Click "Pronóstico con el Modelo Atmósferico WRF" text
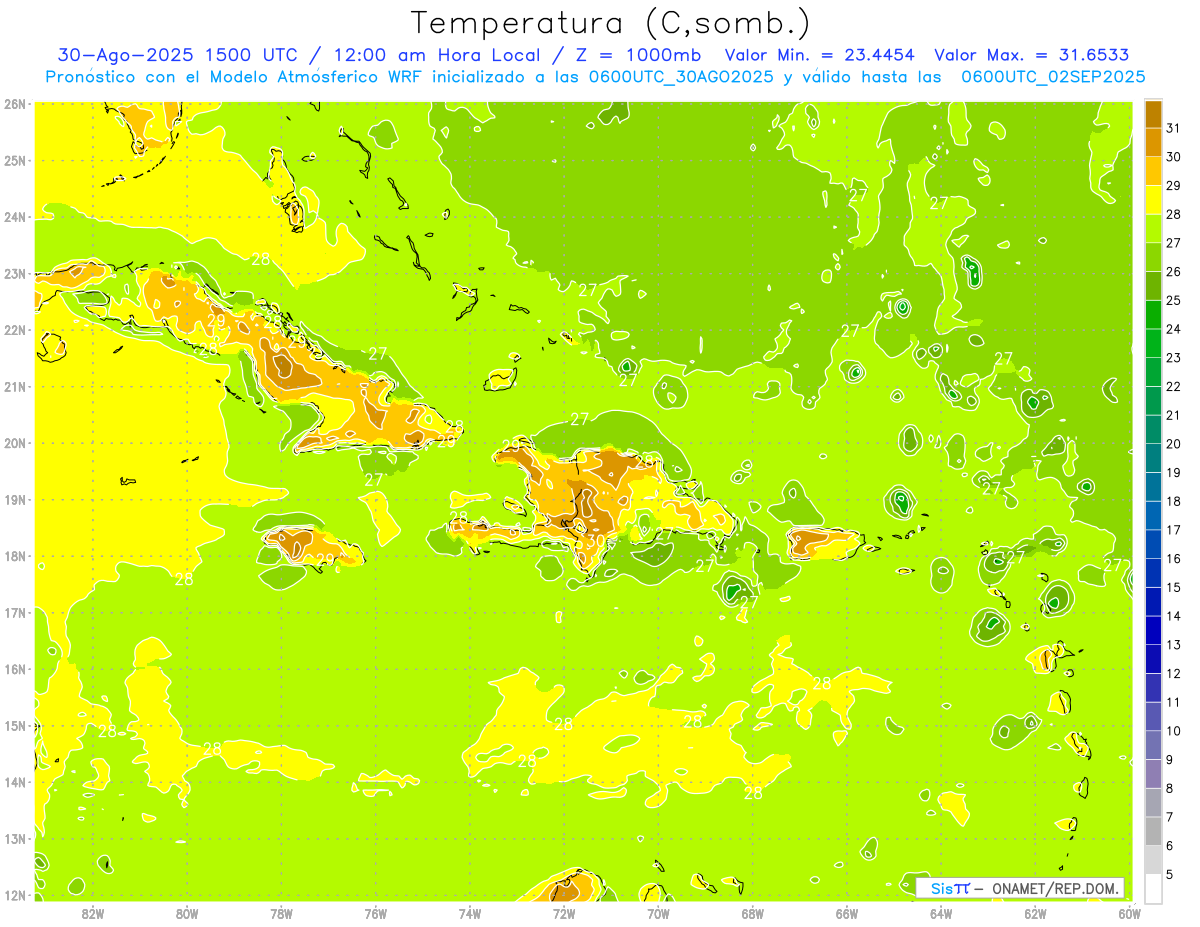Screen dimensions: 1200x927 [x=236, y=77]
